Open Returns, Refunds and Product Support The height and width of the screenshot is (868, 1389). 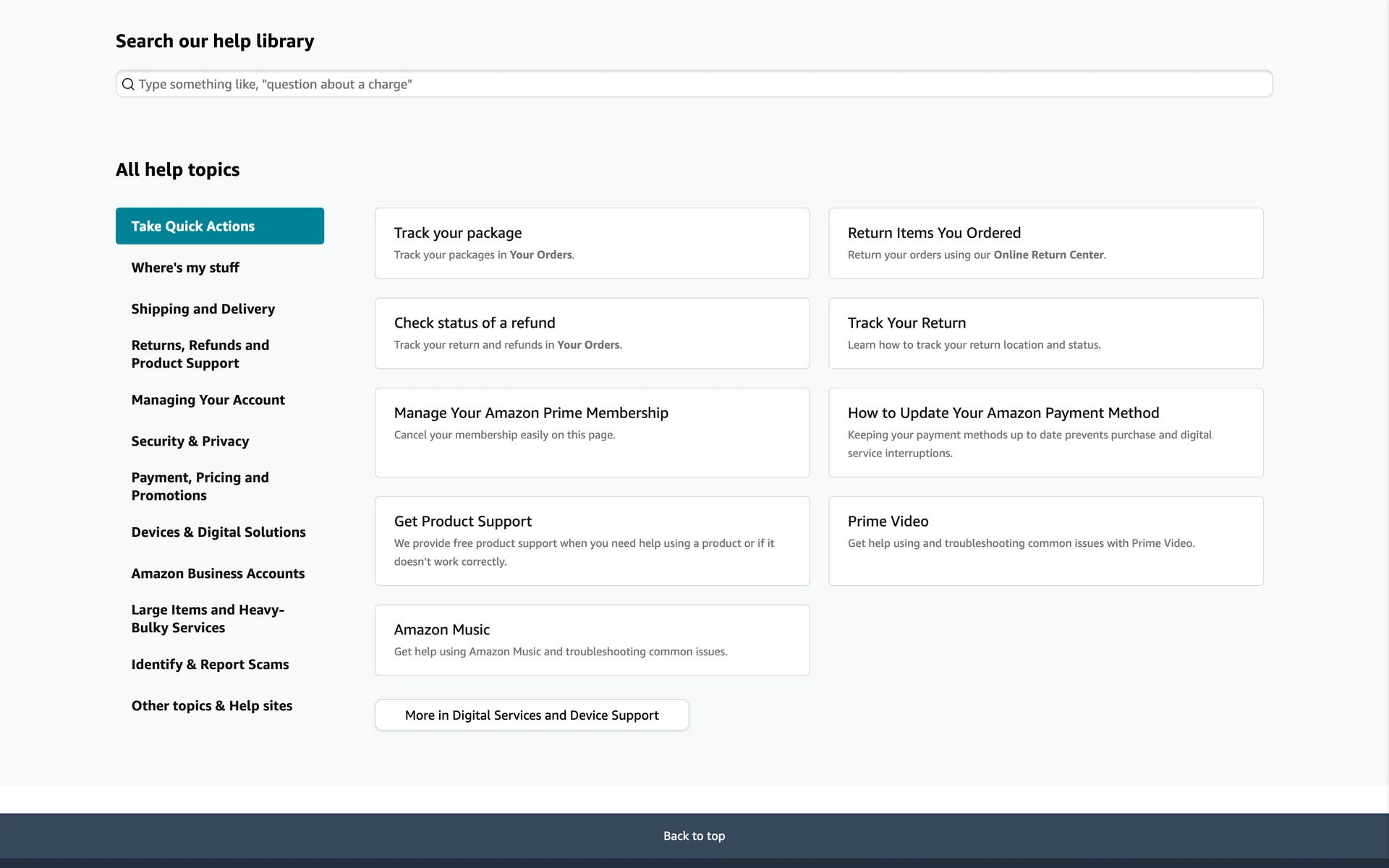pos(200,354)
